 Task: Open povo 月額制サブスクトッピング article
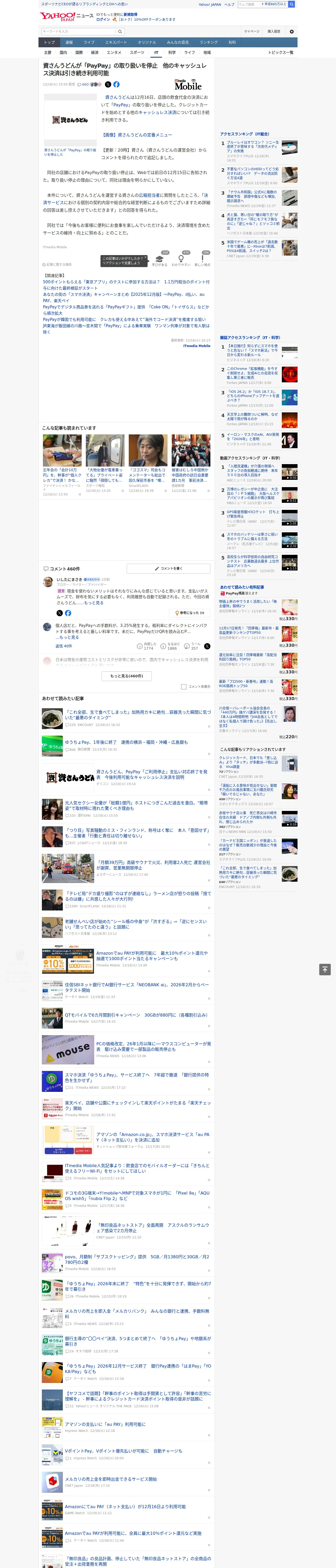137,1260
